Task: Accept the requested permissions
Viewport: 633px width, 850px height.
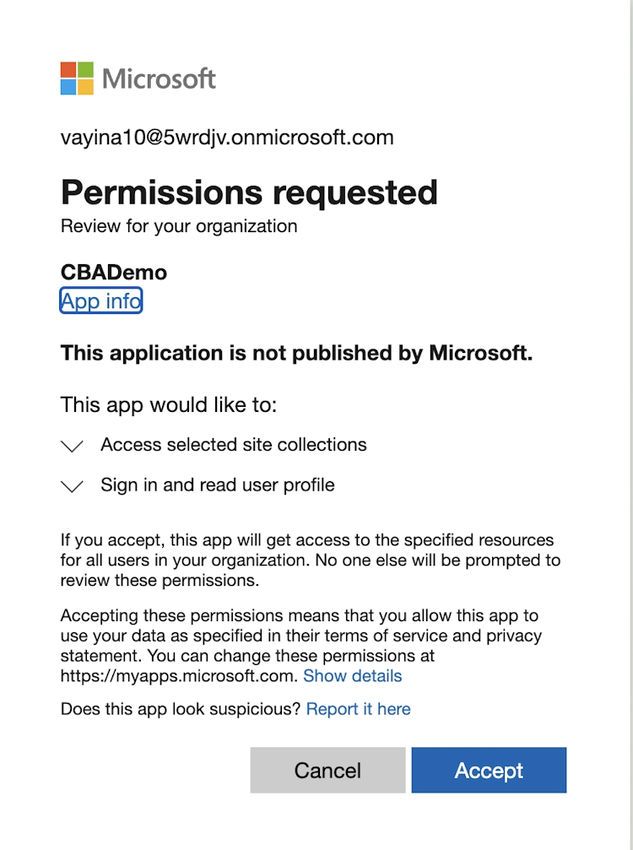Action: pos(489,770)
